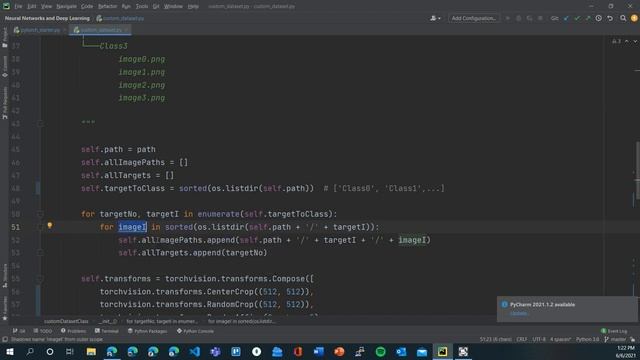Screen dimensions: 640x360
Task: Open the Problems tool window
Action: (73, 331)
